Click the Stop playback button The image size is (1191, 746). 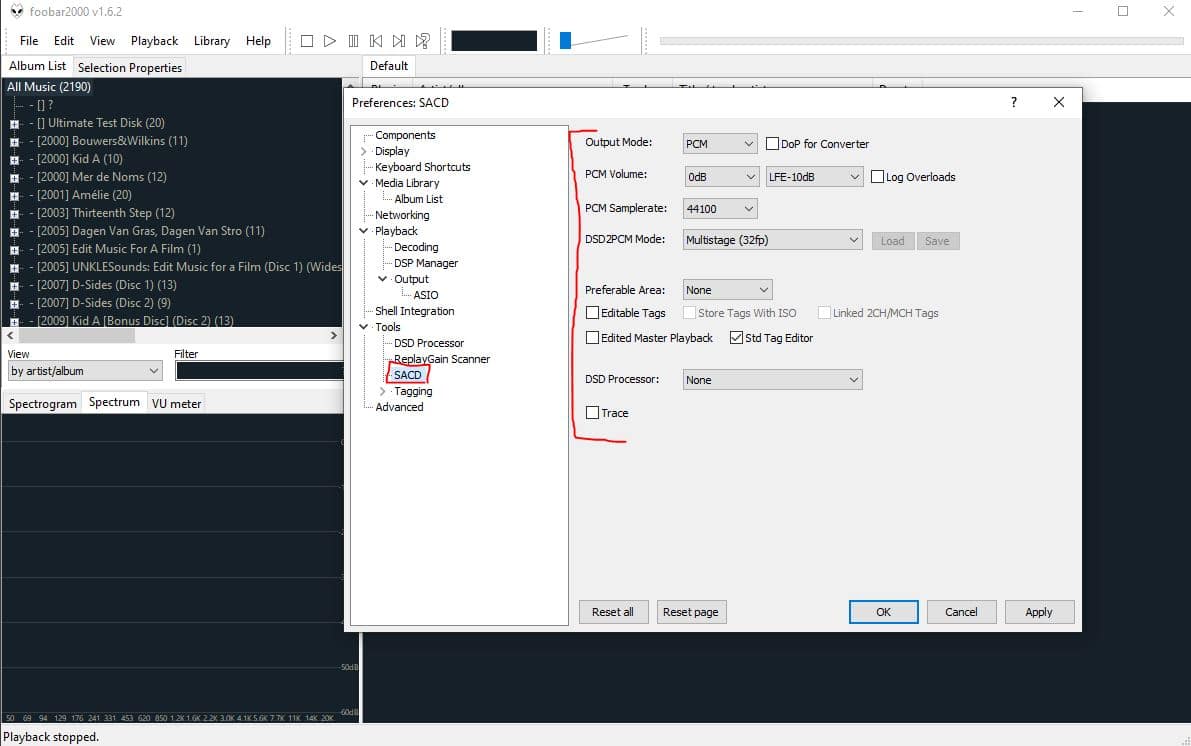(307, 41)
